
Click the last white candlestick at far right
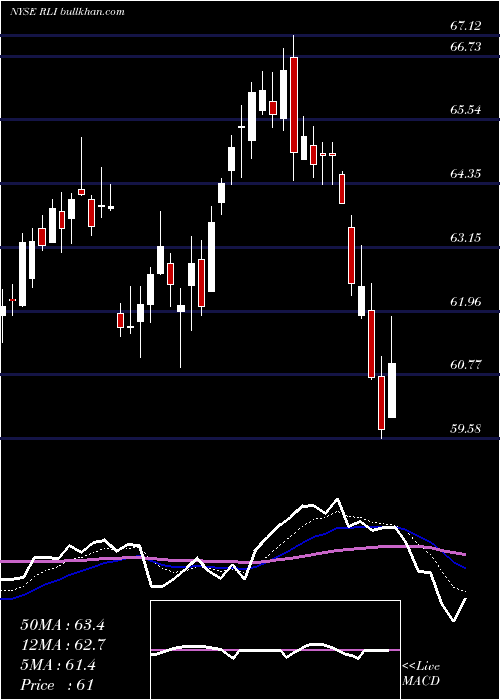click(x=392, y=391)
